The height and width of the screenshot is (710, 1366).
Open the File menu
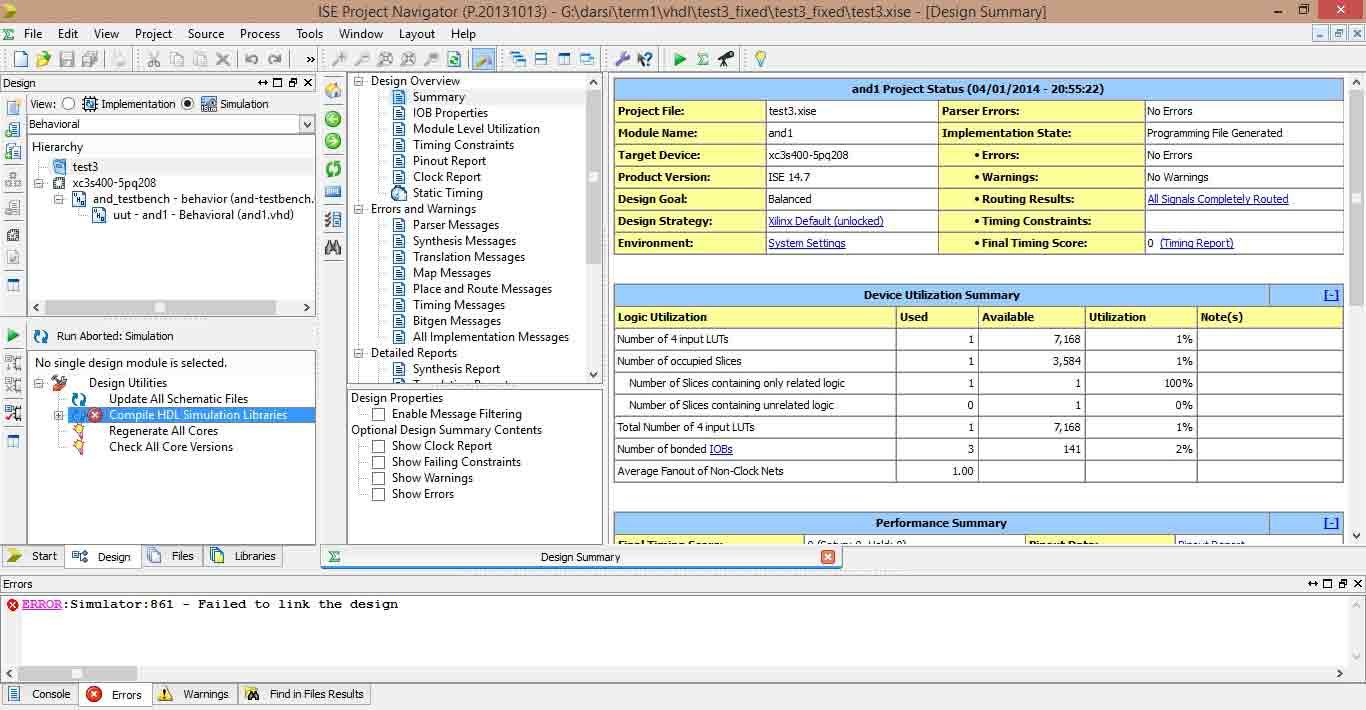click(x=33, y=33)
